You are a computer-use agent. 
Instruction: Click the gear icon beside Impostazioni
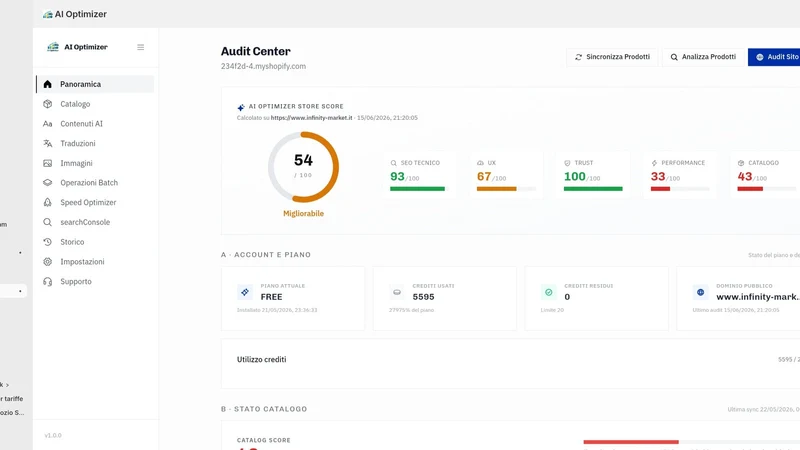click(47, 262)
